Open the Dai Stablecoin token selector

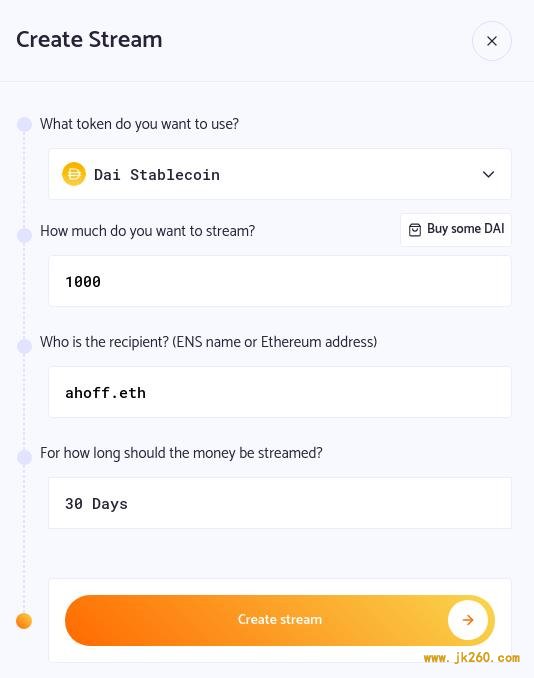point(280,174)
